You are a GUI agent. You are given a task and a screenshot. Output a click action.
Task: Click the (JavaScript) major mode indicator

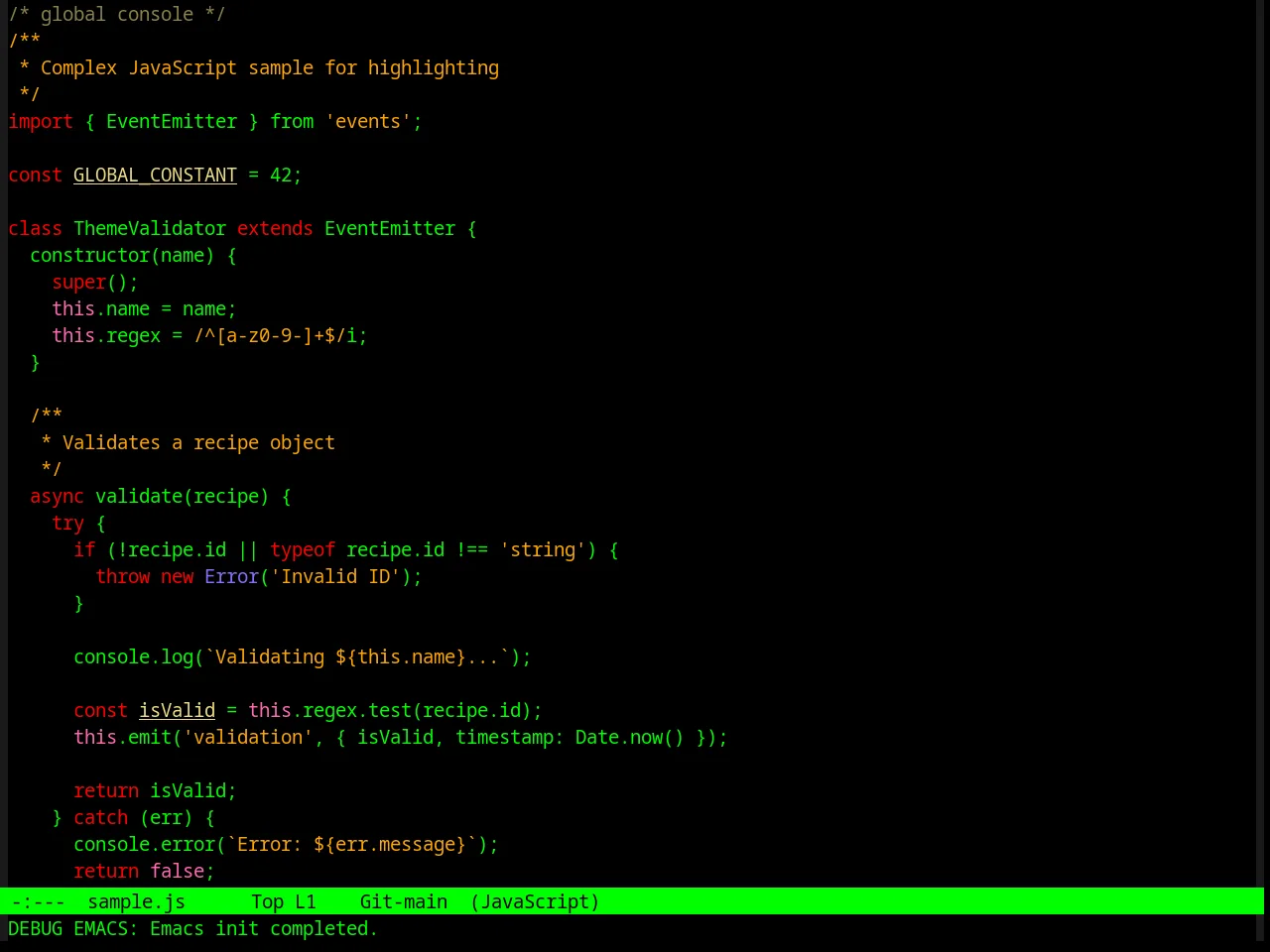tap(535, 901)
